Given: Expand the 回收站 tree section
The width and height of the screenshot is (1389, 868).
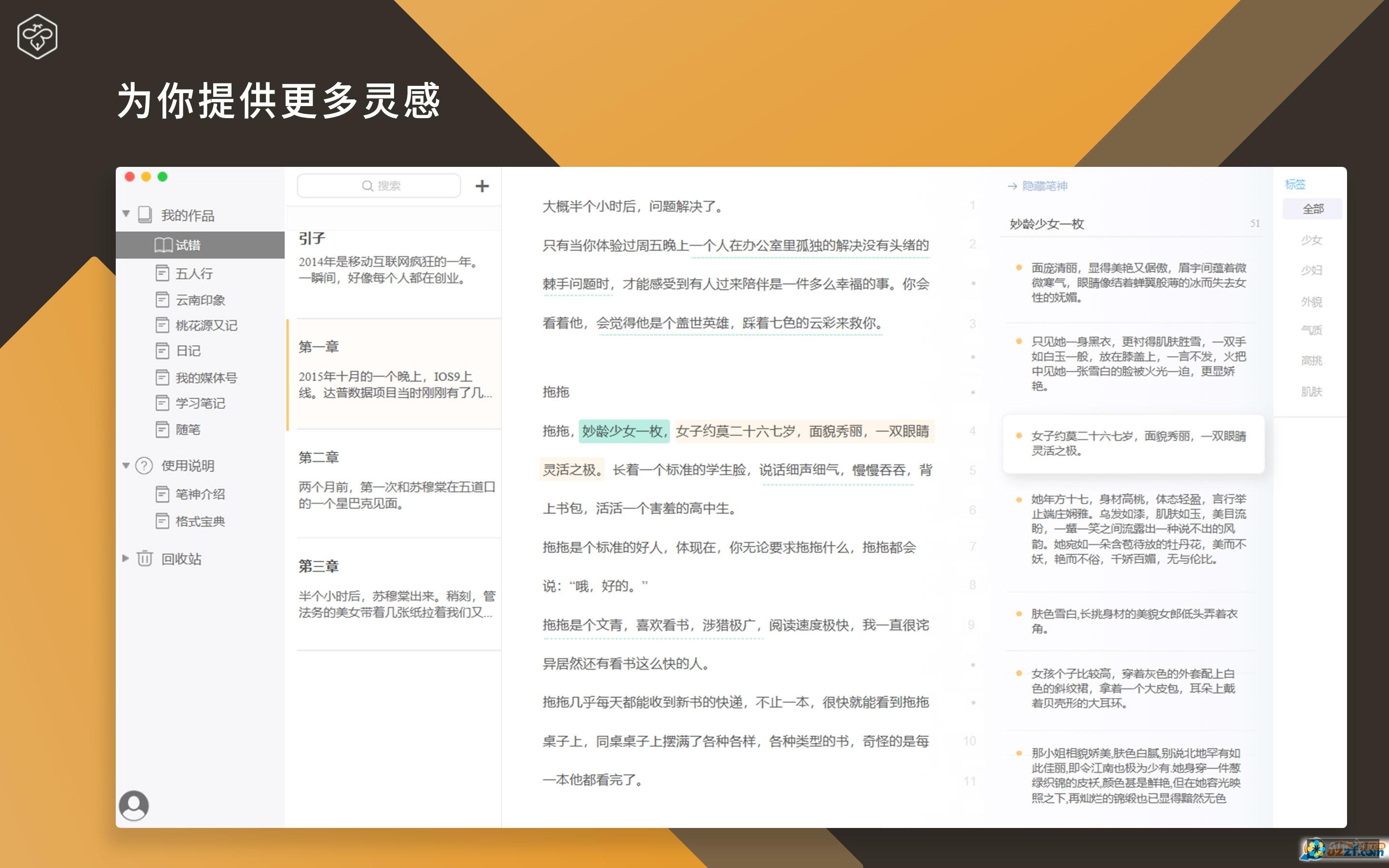Looking at the screenshot, I should click(125, 558).
